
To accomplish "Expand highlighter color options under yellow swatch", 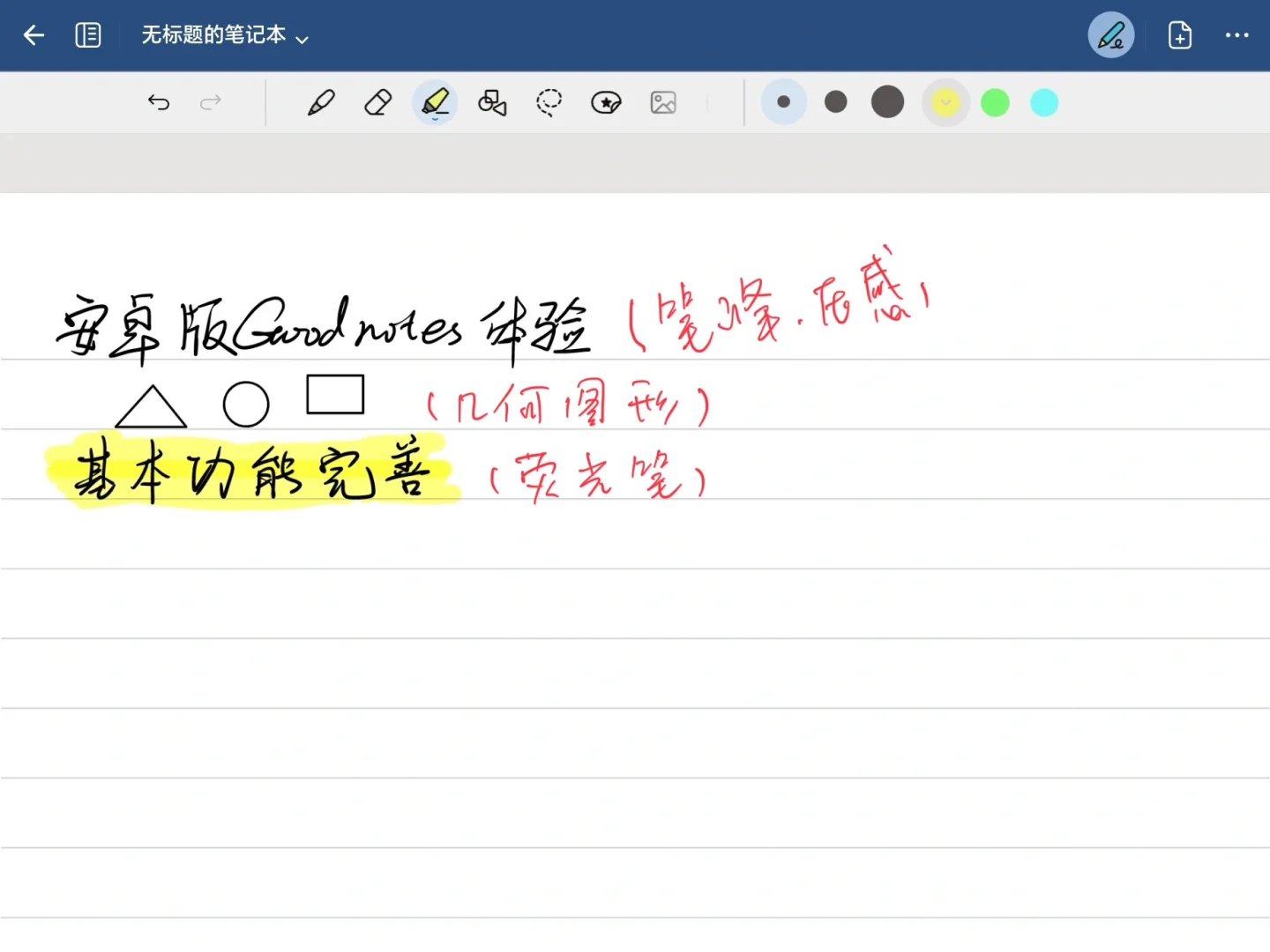I will click(945, 102).
